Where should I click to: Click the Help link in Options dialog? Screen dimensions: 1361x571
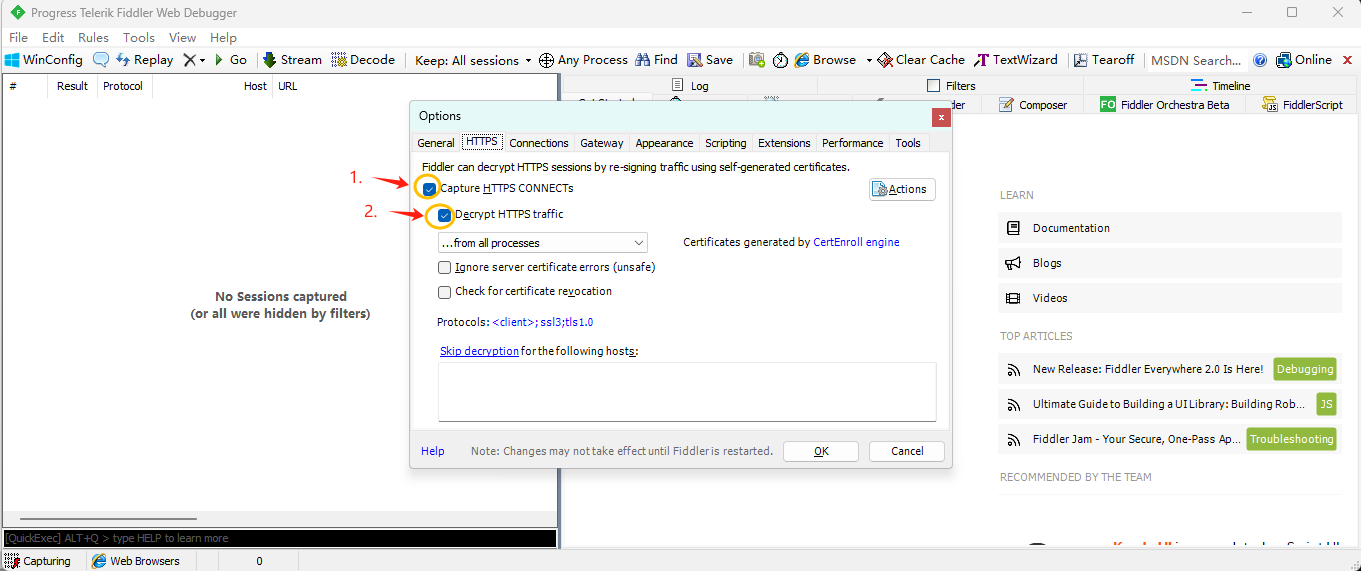click(x=433, y=451)
